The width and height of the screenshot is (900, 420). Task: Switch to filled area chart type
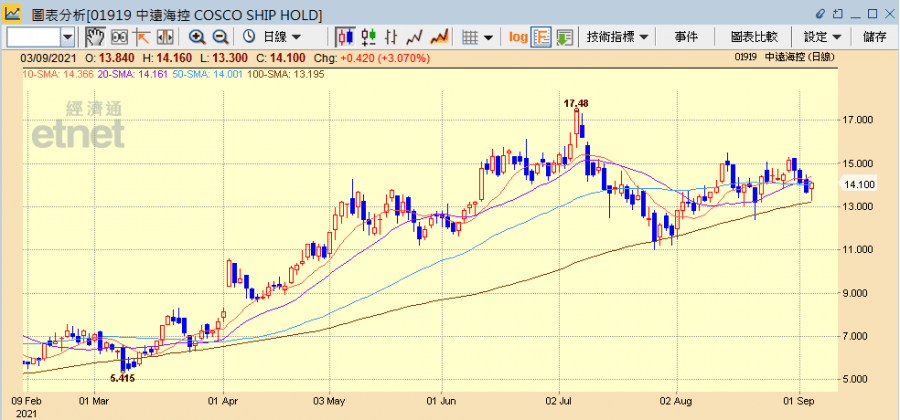point(439,37)
